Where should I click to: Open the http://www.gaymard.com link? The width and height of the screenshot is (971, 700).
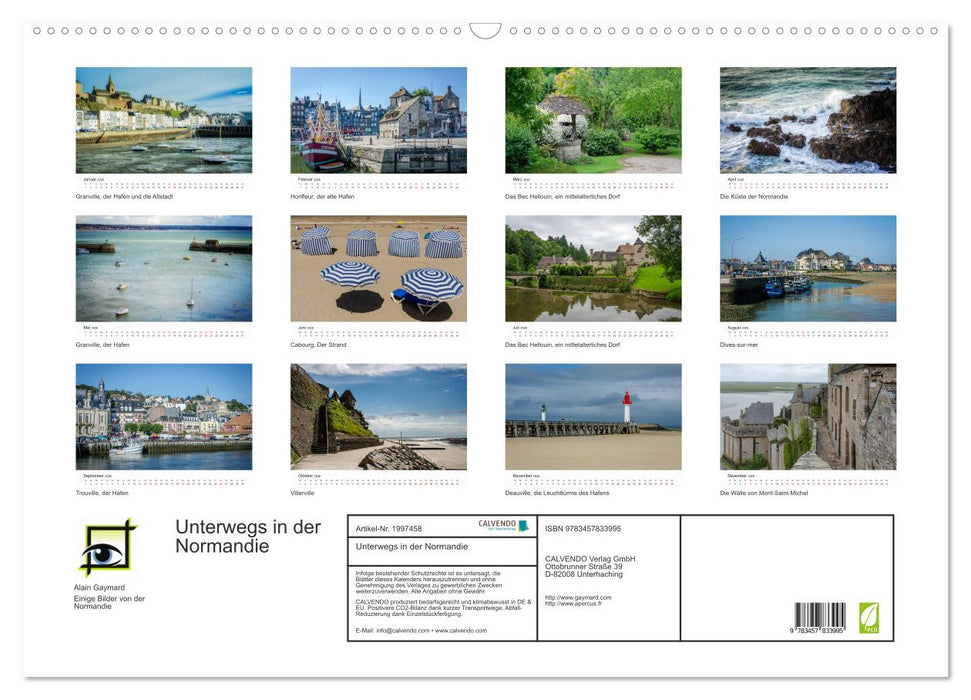[577, 598]
